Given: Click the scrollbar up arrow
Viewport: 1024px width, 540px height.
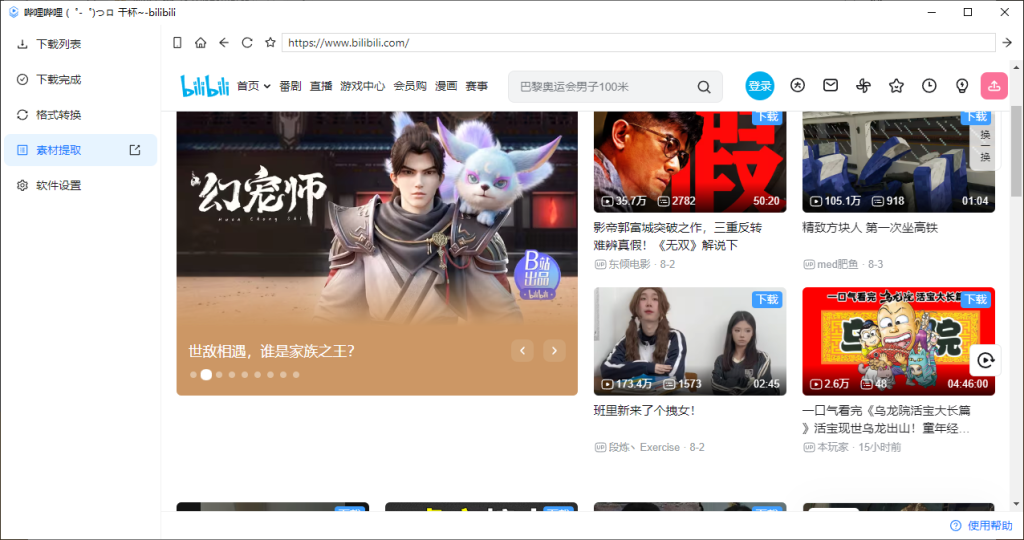Looking at the screenshot, I should pos(1016,67).
